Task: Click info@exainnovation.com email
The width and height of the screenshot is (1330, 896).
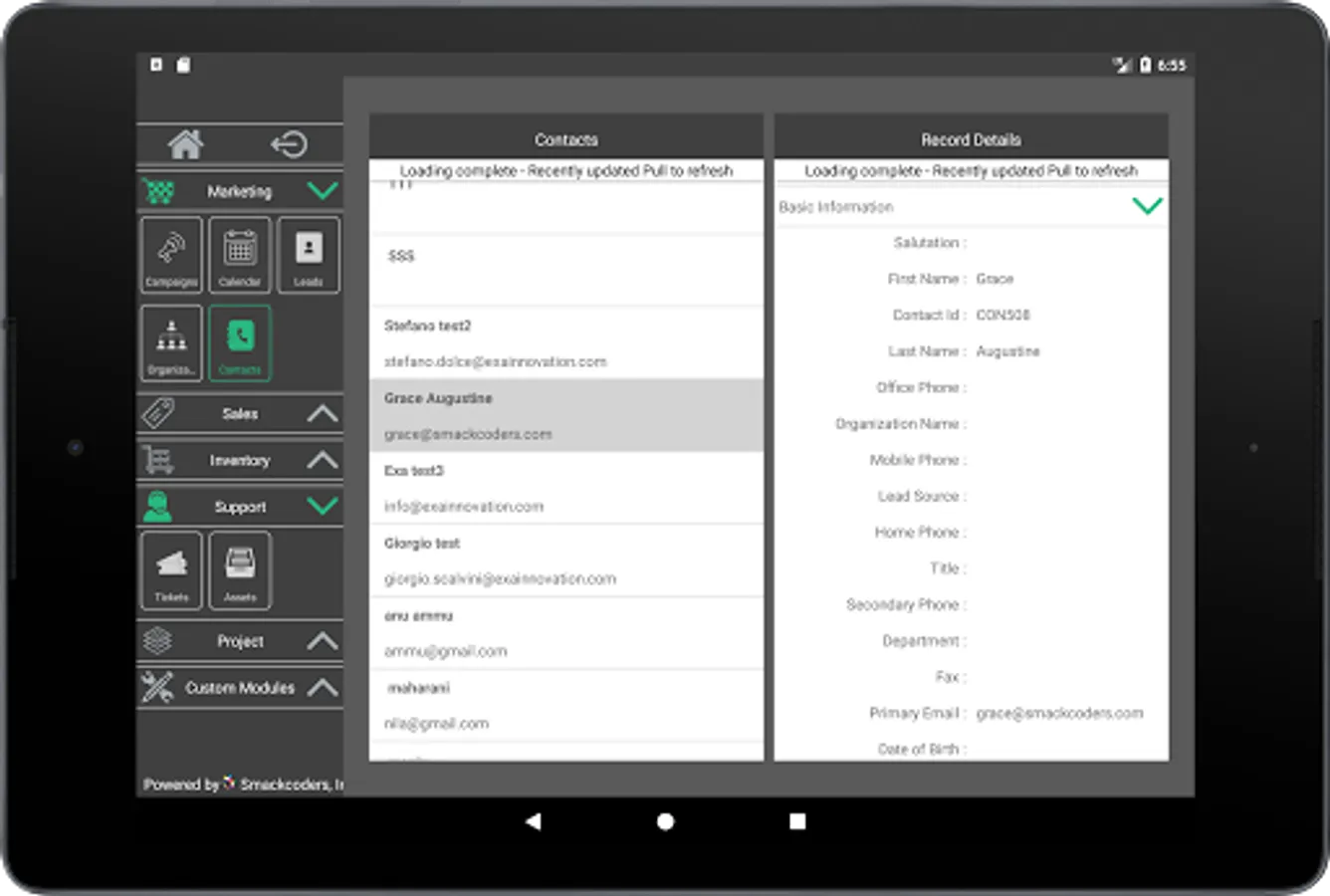Action: pos(464,507)
